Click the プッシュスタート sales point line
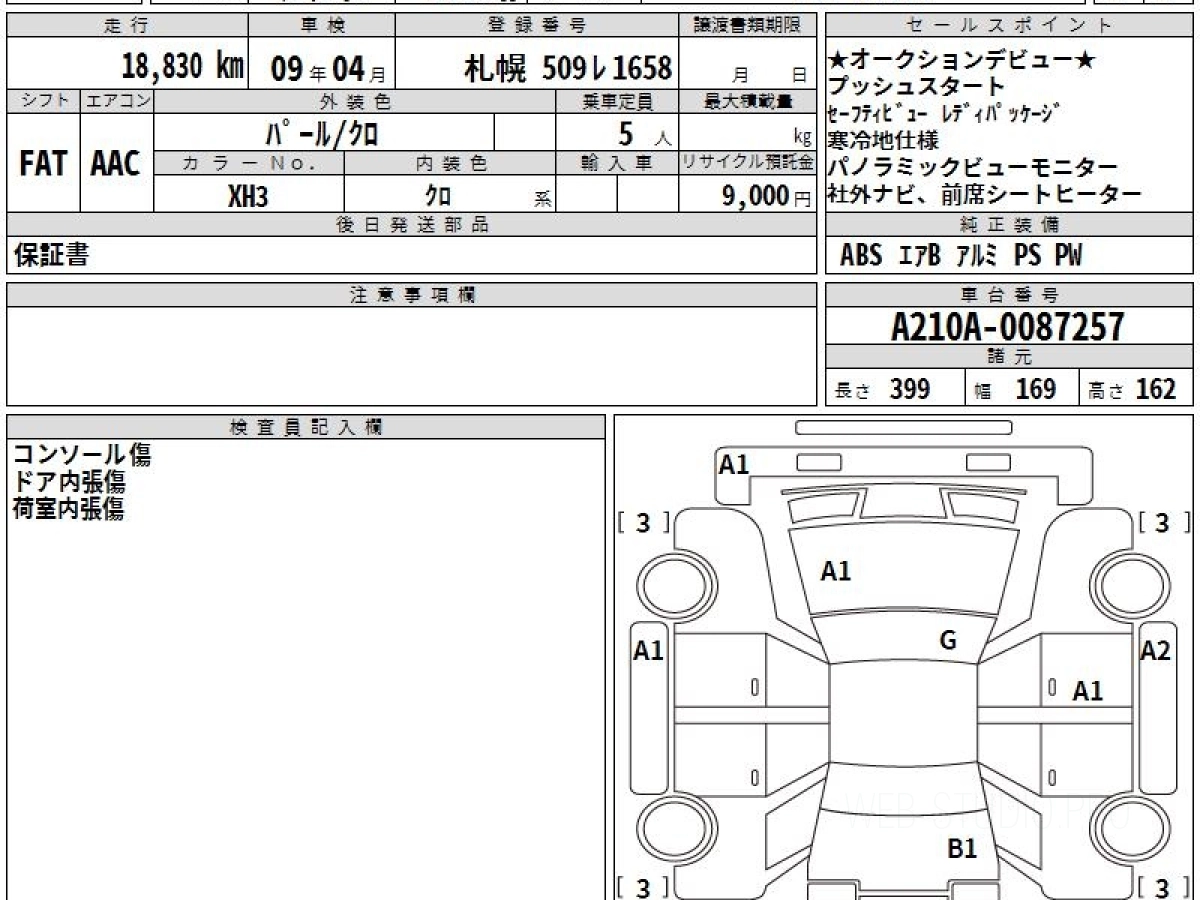Screen dimensions: 1200x900 tap(916, 87)
